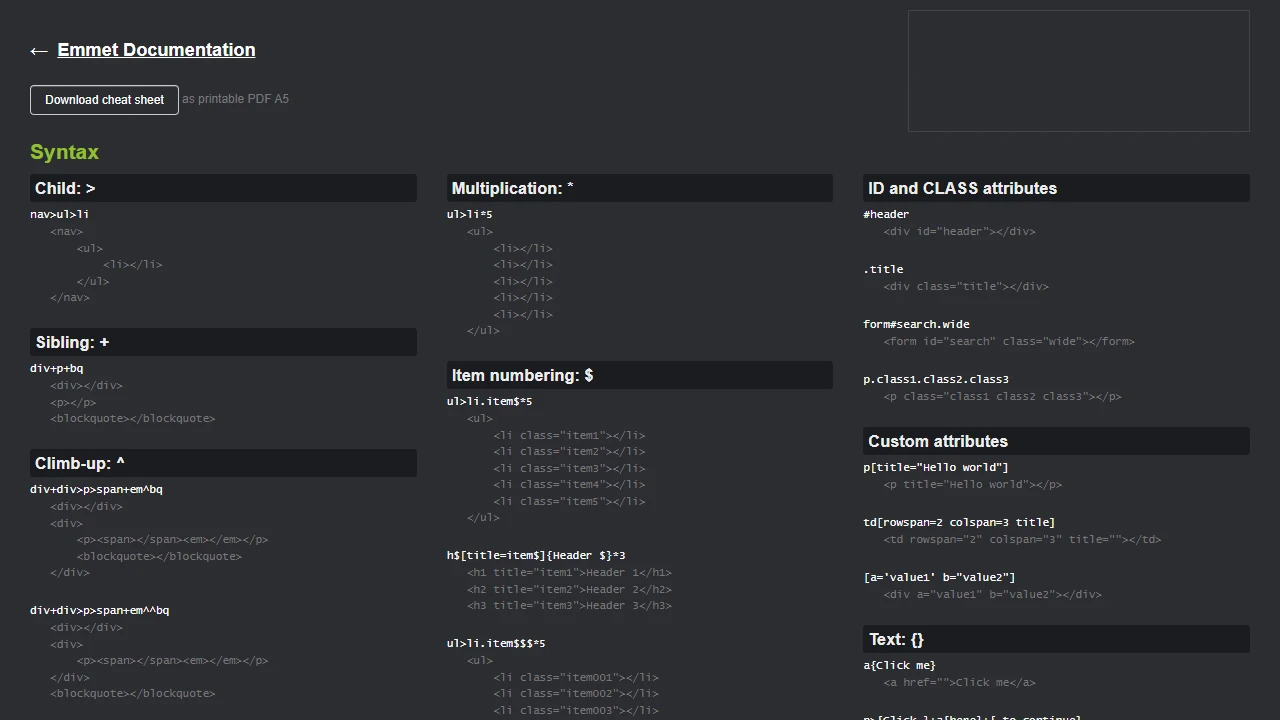Click the td[rowspan=2 colspan=3 title] example

click(958, 521)
